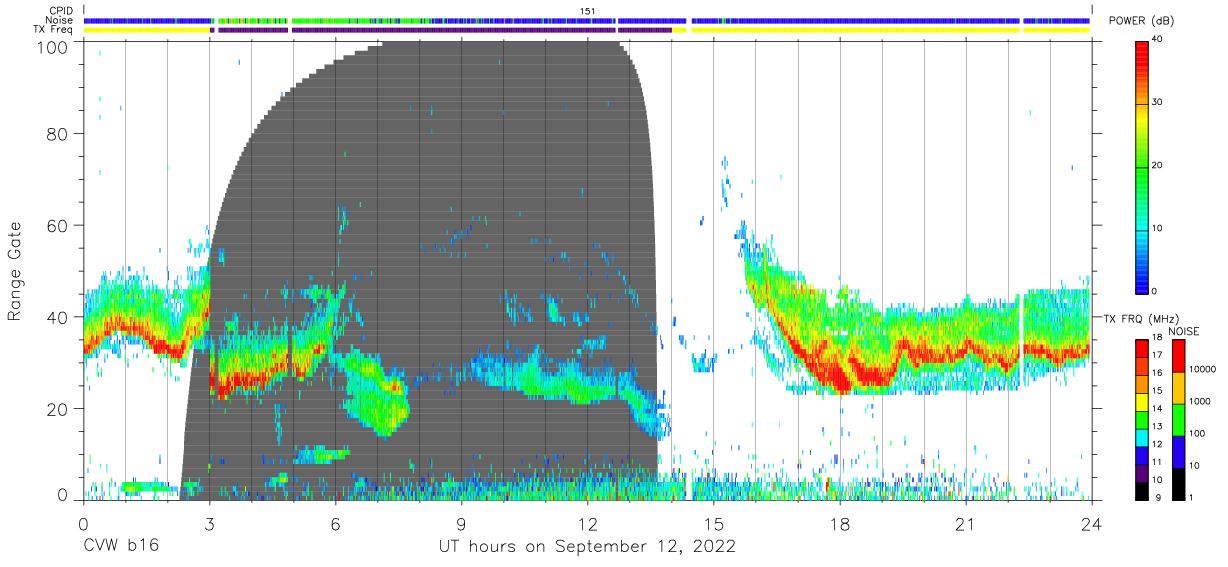
Task: Click the 14 tick on TX FRQ legend
Action: point(1156,410)
